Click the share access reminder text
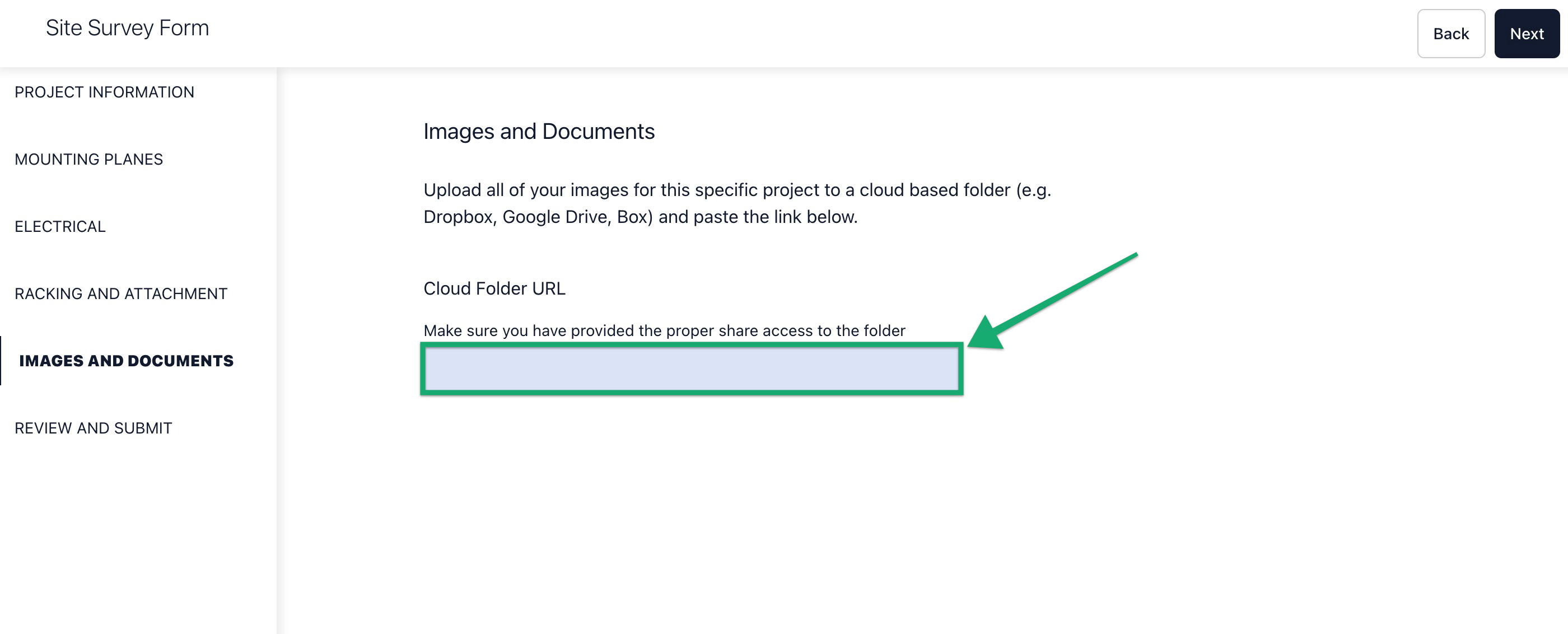This screenshot has width=1568, height=634. coord(664,330)
